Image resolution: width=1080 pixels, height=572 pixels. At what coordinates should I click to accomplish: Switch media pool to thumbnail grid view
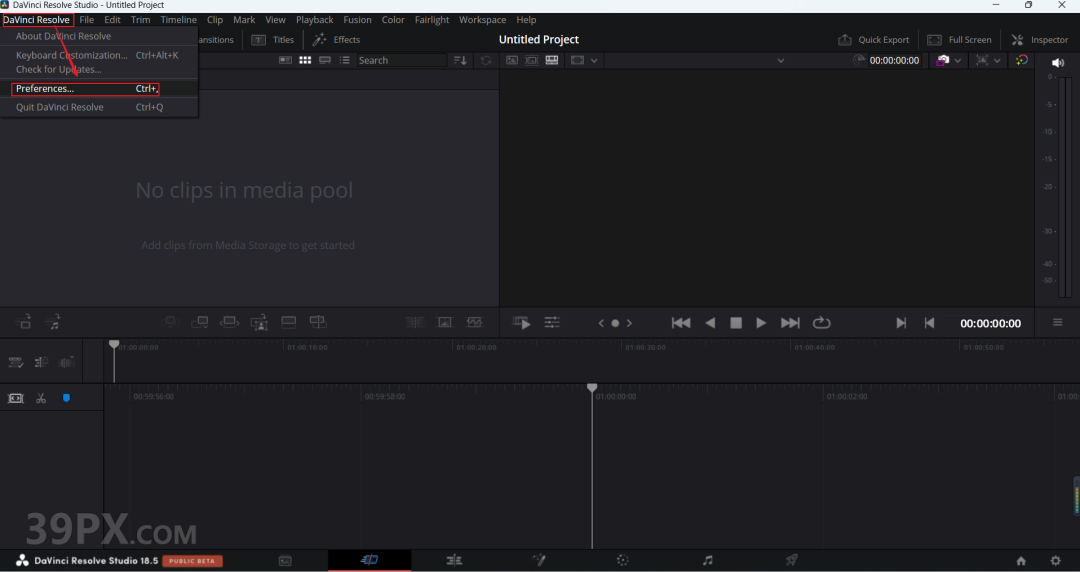point(305,61)
